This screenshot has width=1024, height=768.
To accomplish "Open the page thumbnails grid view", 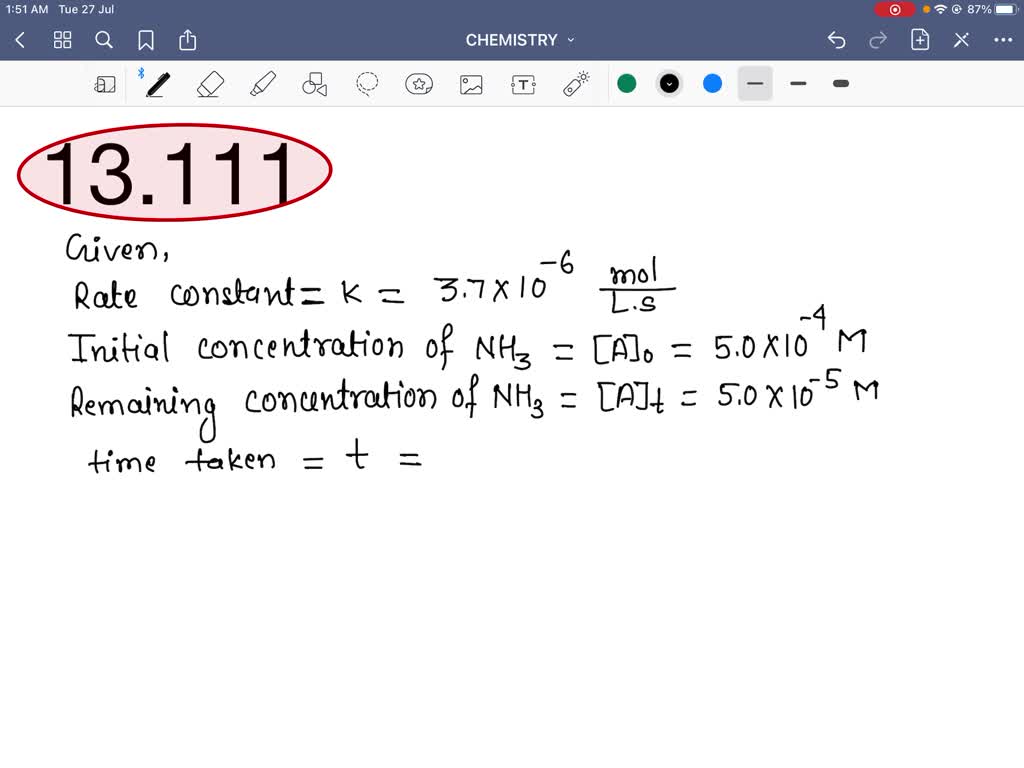I will 62,40.
